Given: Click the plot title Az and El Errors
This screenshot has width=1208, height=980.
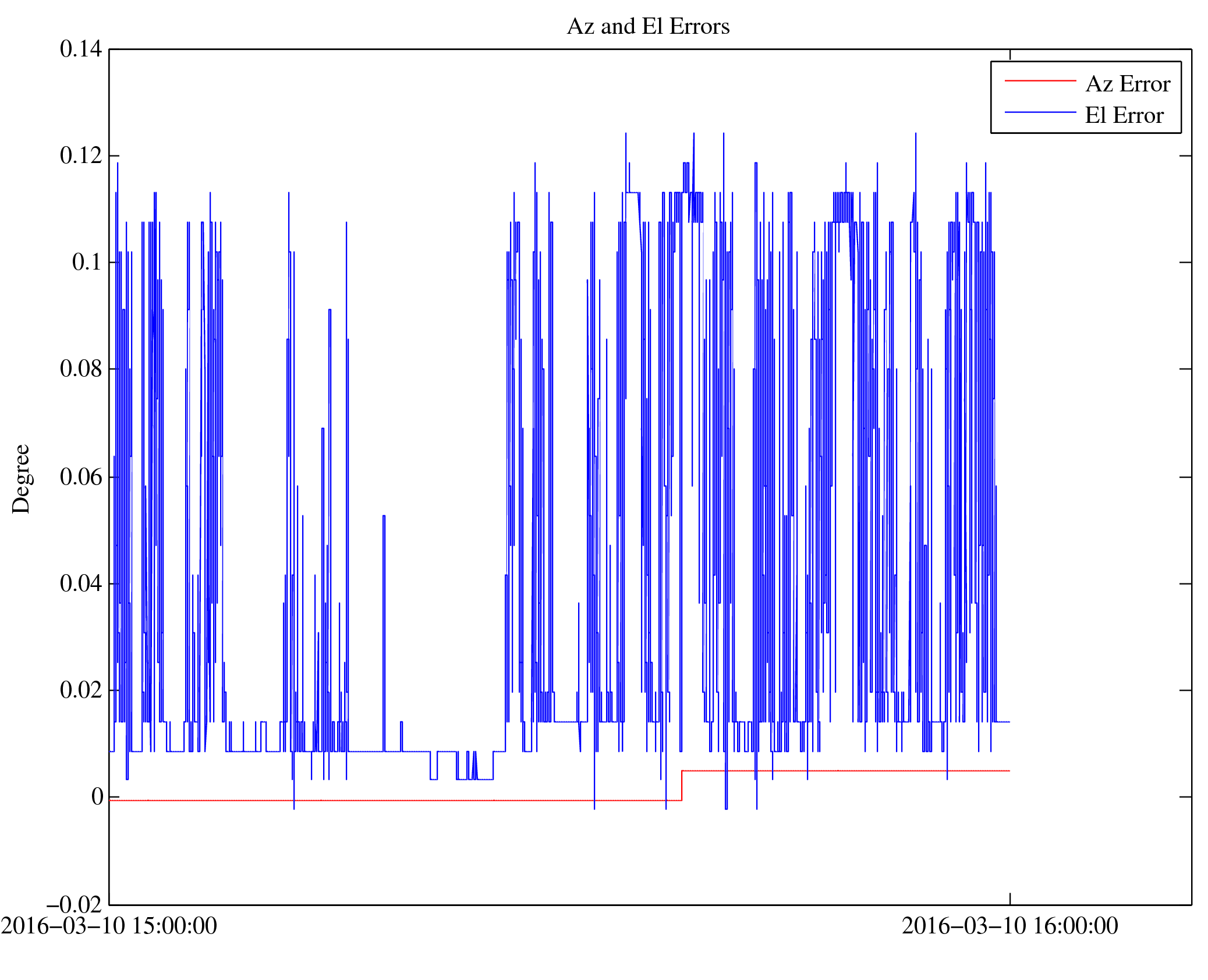Looking at the screenshot, I should (x=647, y=27).
